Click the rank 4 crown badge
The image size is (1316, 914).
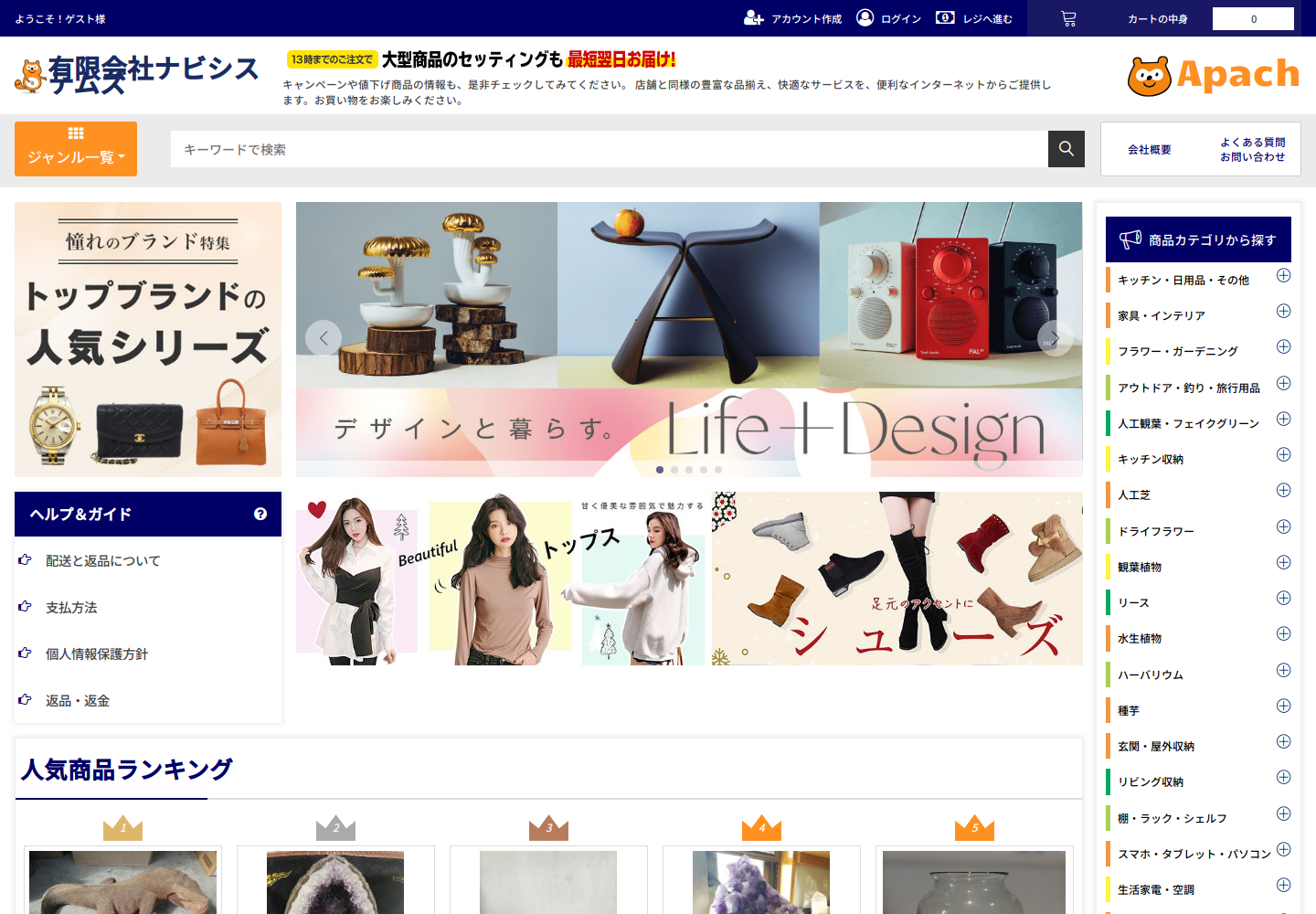[761, 827]
